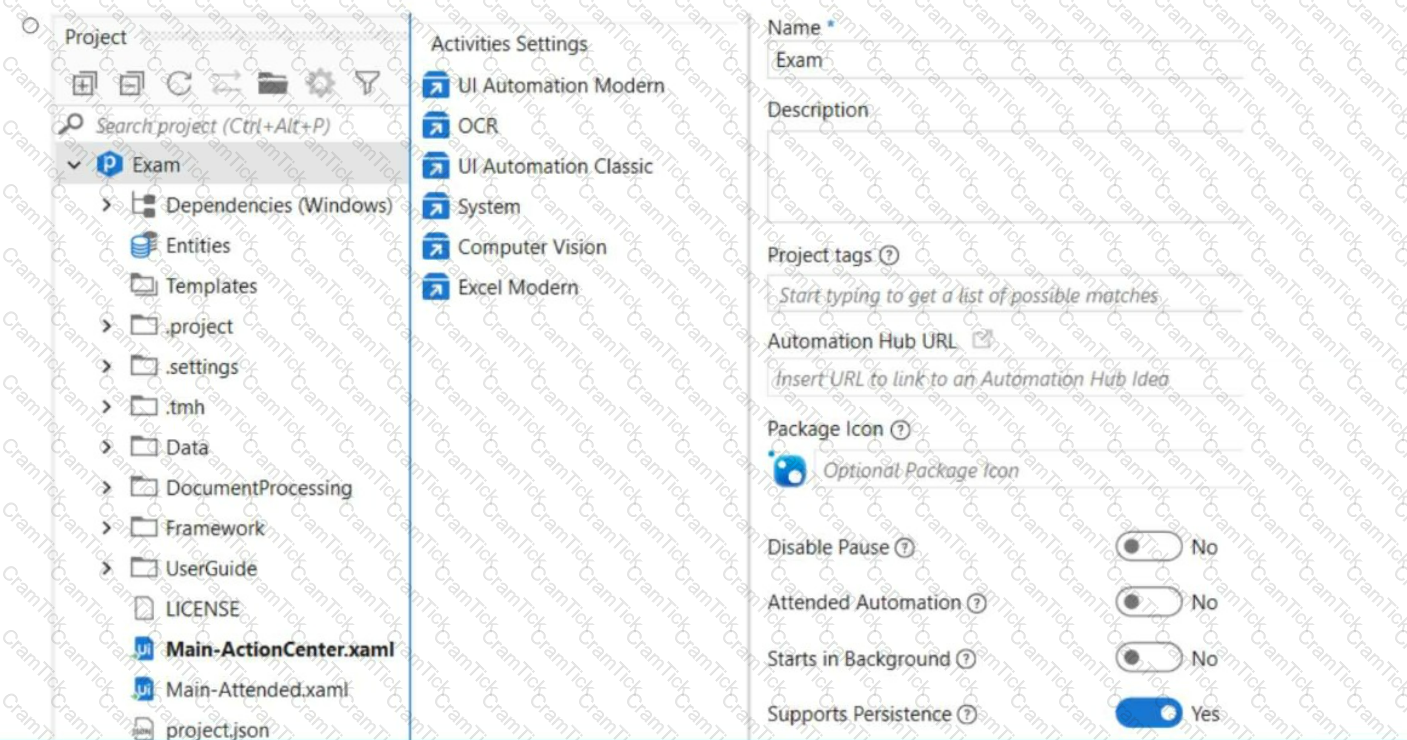1407x740 pixels.
Task: Turn off Supports Persistence toggle
Action: point(1148,713)
